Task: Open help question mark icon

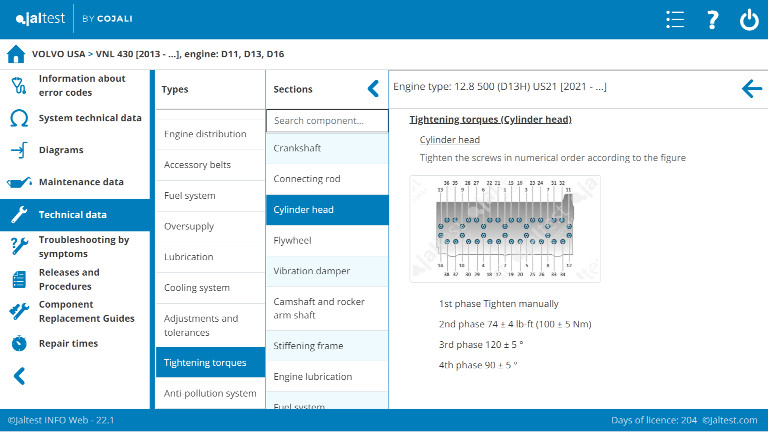Action: 712,20
